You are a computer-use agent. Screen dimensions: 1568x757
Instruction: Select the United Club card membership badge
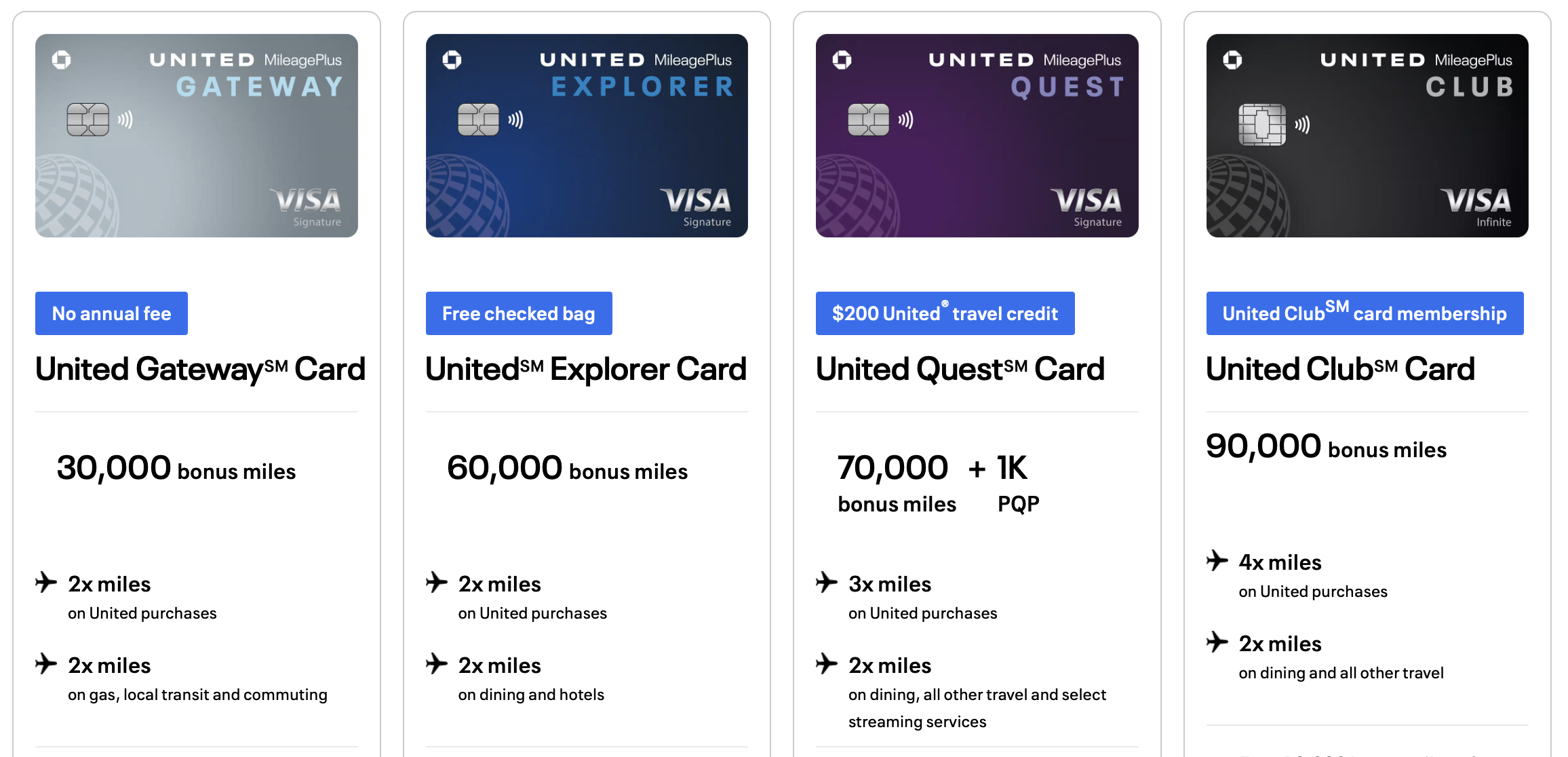pos(1365,313)
